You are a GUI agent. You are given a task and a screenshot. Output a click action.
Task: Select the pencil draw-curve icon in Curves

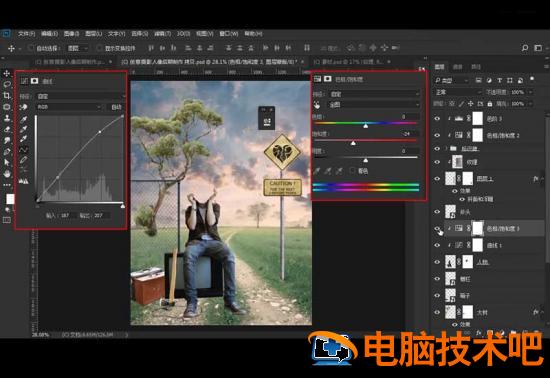point(24,160)
